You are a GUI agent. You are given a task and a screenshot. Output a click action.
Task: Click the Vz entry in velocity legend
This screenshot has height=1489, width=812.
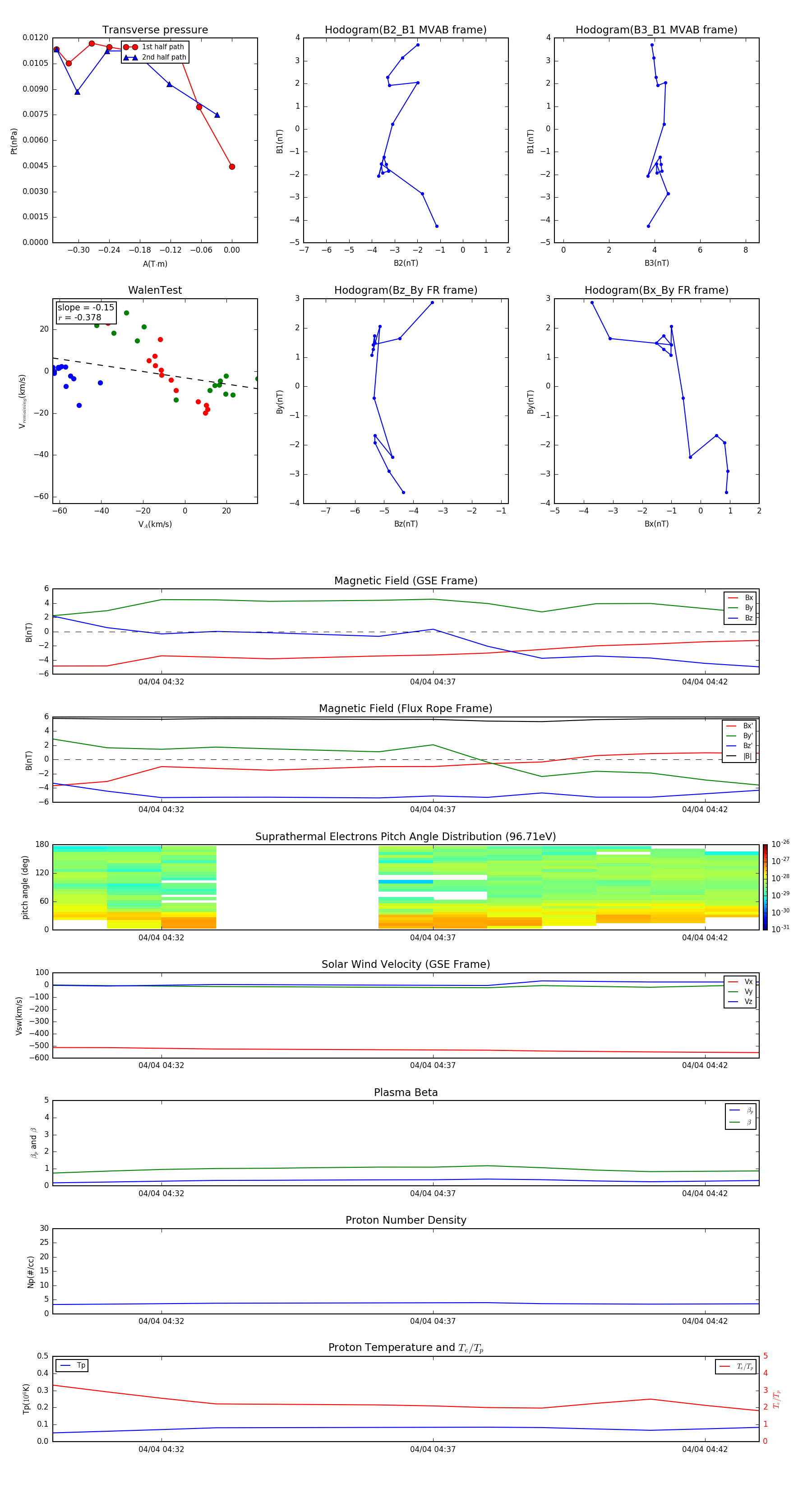pyautogui.click(x=740, y=1002)
